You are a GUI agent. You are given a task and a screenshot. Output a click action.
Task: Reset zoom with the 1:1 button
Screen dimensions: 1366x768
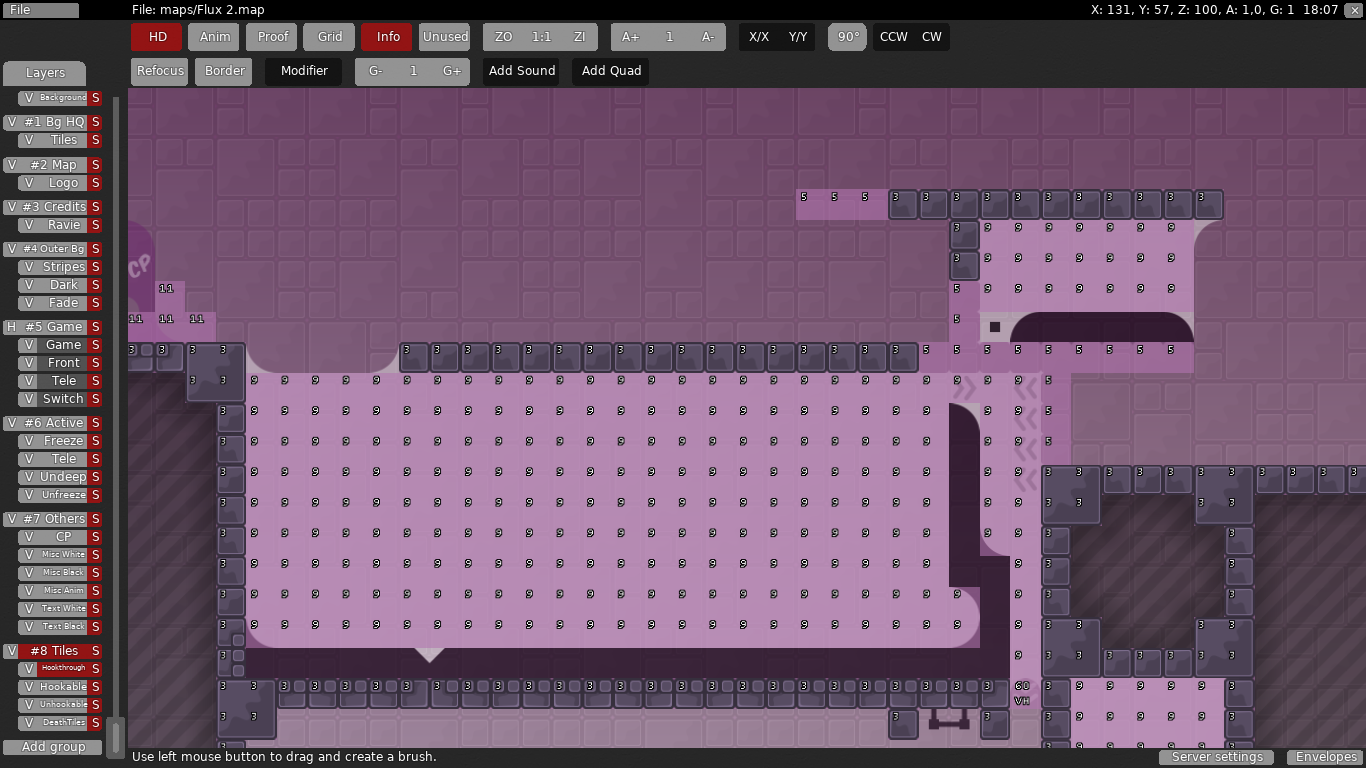[x=541, y=37]
